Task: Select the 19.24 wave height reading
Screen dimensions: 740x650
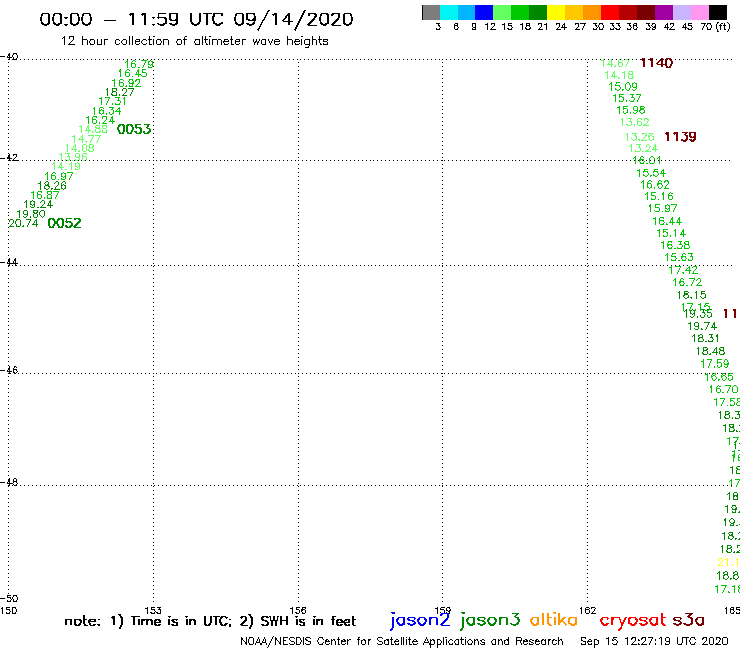Action: 38,205
